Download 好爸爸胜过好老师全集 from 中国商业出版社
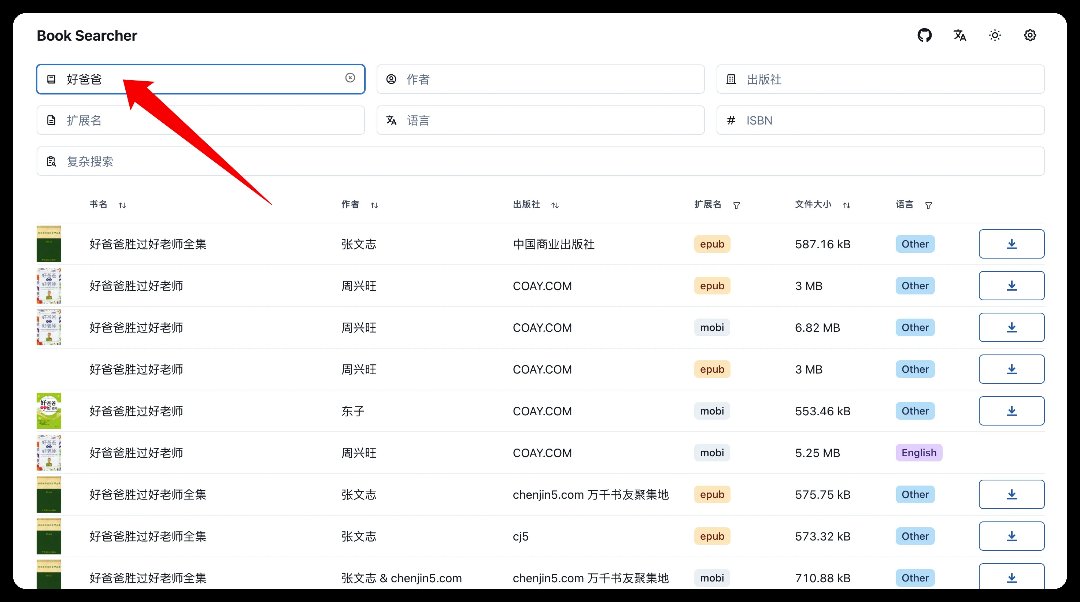The height and width of the screenshot is (602, 1080). pyautogui.click(x=1011, y=244)
